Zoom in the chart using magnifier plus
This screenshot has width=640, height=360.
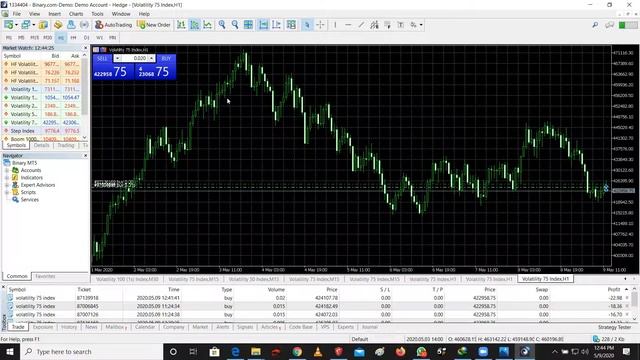222,25
